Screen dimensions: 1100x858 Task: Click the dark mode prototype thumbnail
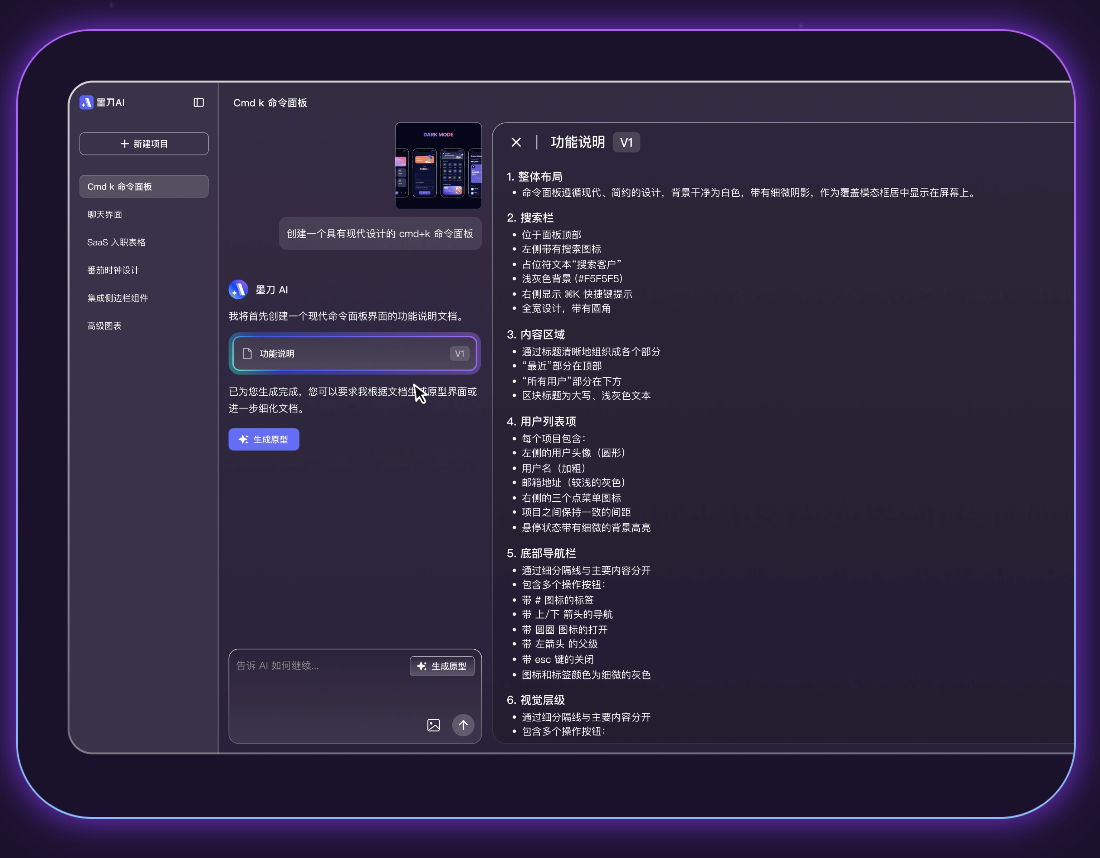(438, 164)
